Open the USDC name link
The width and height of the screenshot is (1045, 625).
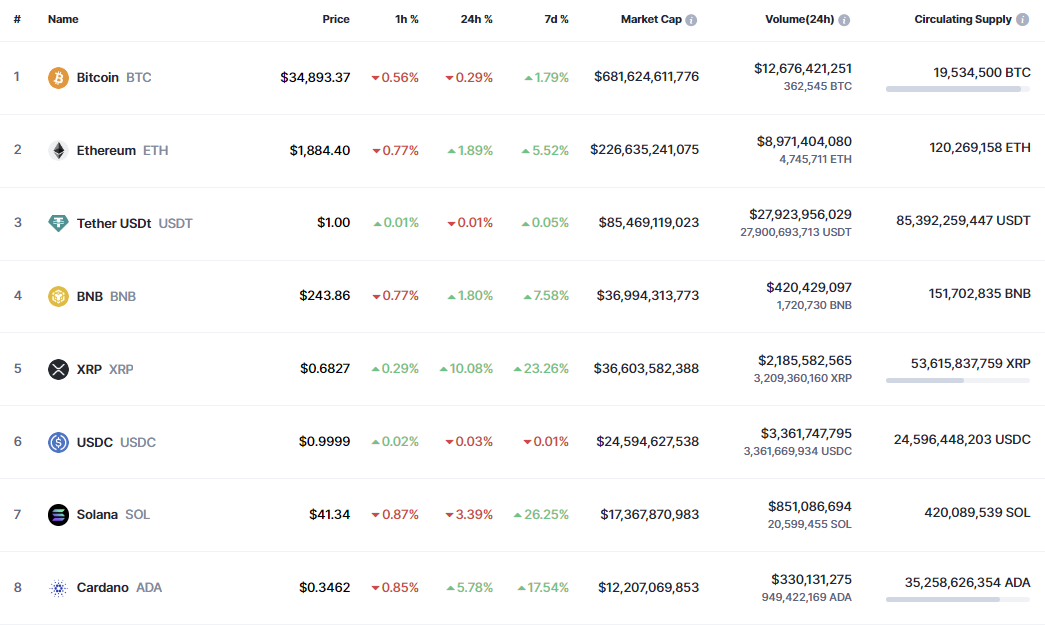(x=95, y=442)
